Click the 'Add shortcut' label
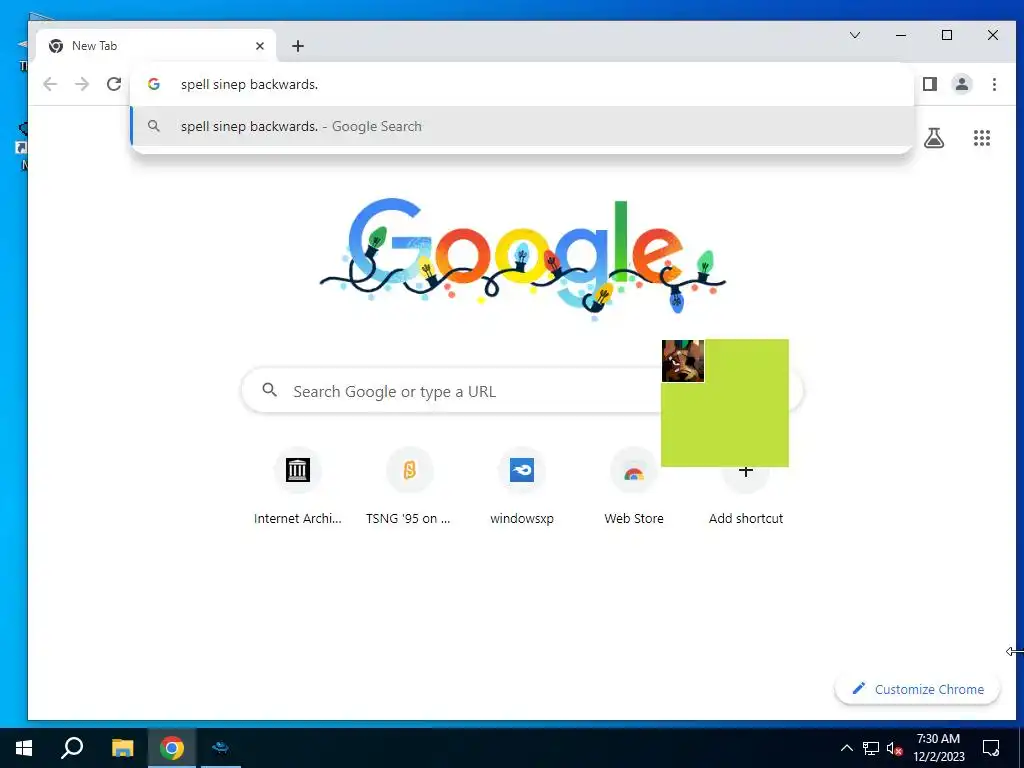The image size is (1024, 768). pyautogui.click(x=746, y=519)
